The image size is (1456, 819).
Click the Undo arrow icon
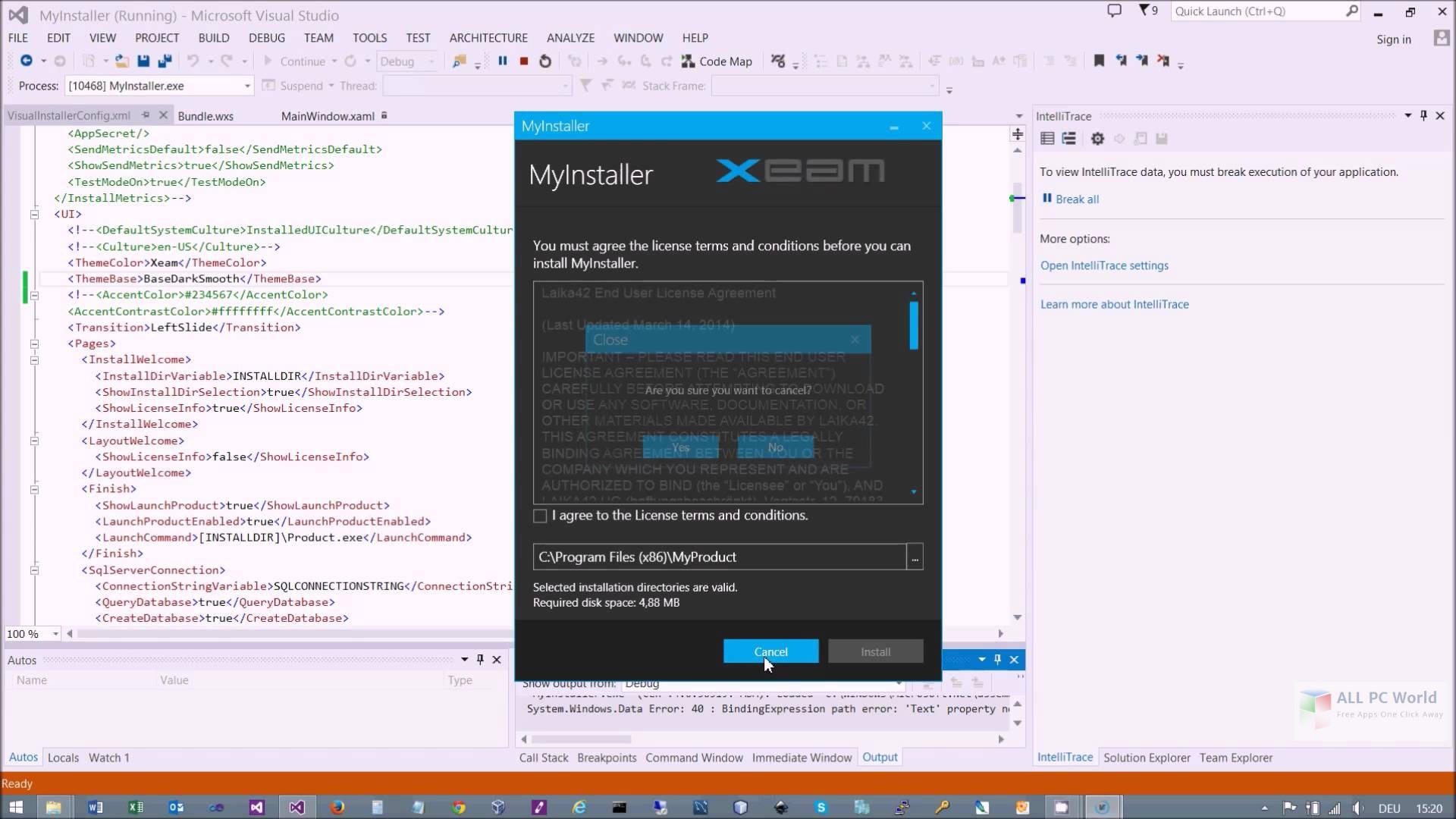tap(193, 61)
